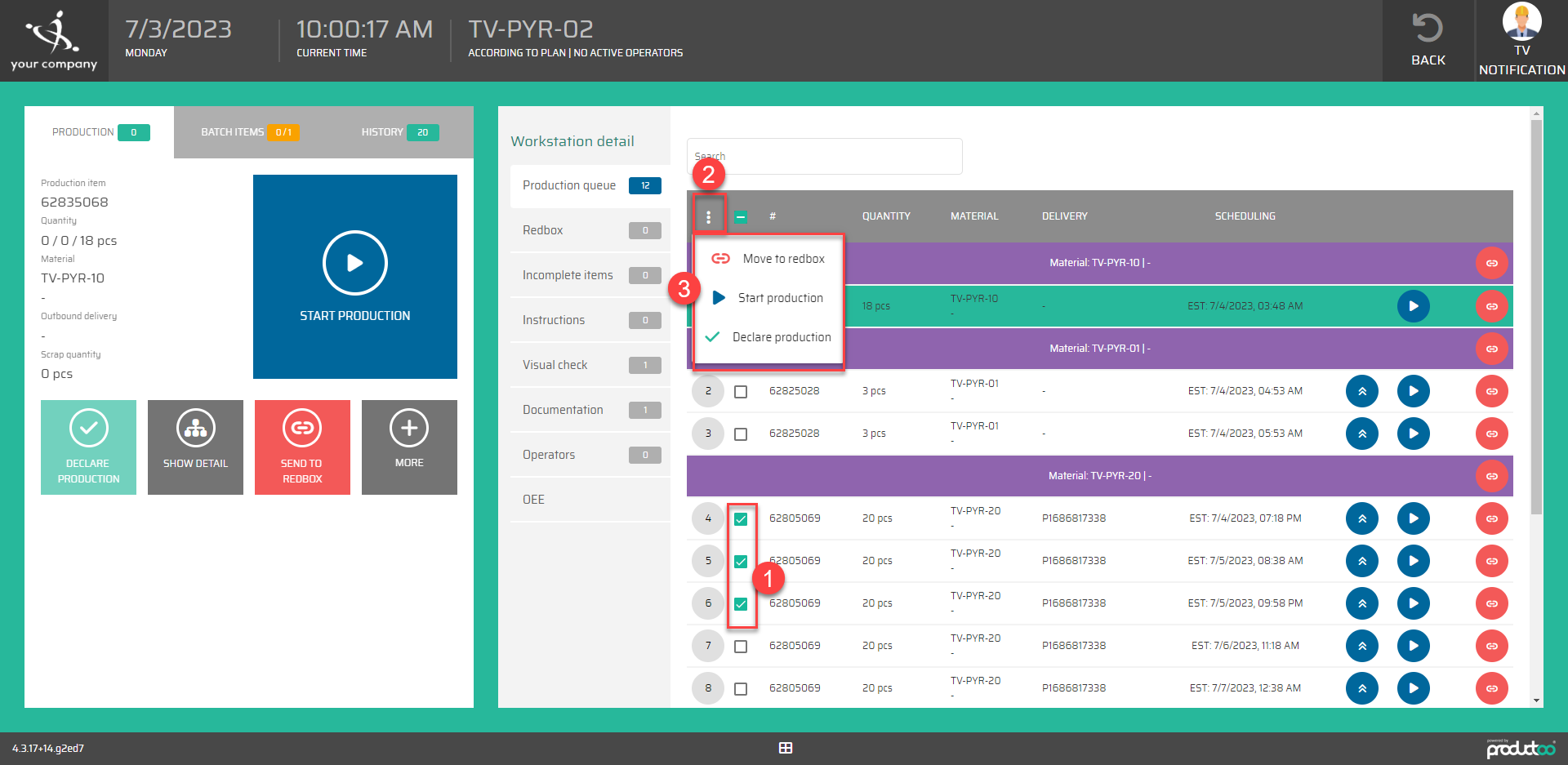The image size is (1568, 765).
Task: Open the TV Notification user avatar
Action: (1521, 22)
